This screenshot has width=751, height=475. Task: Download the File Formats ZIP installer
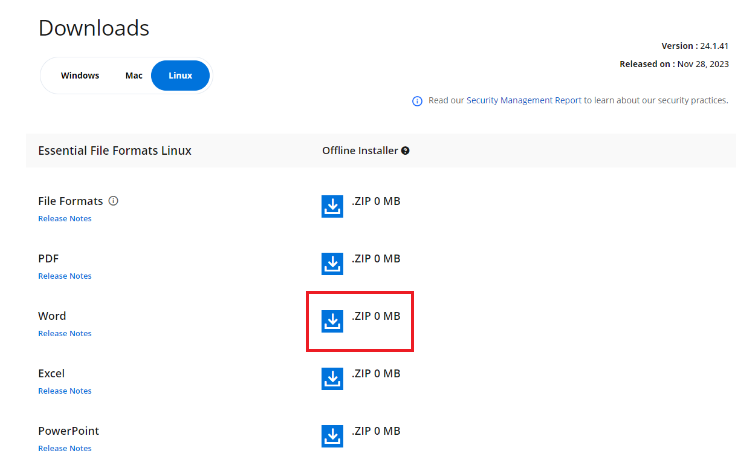[332, 206]
